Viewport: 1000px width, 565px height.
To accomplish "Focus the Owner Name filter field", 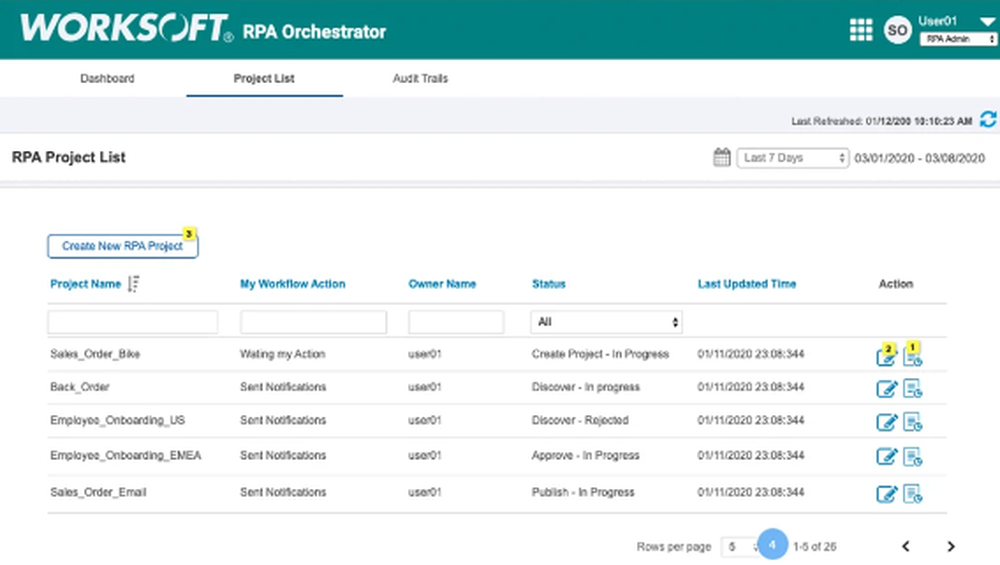I will pos(456,322).
